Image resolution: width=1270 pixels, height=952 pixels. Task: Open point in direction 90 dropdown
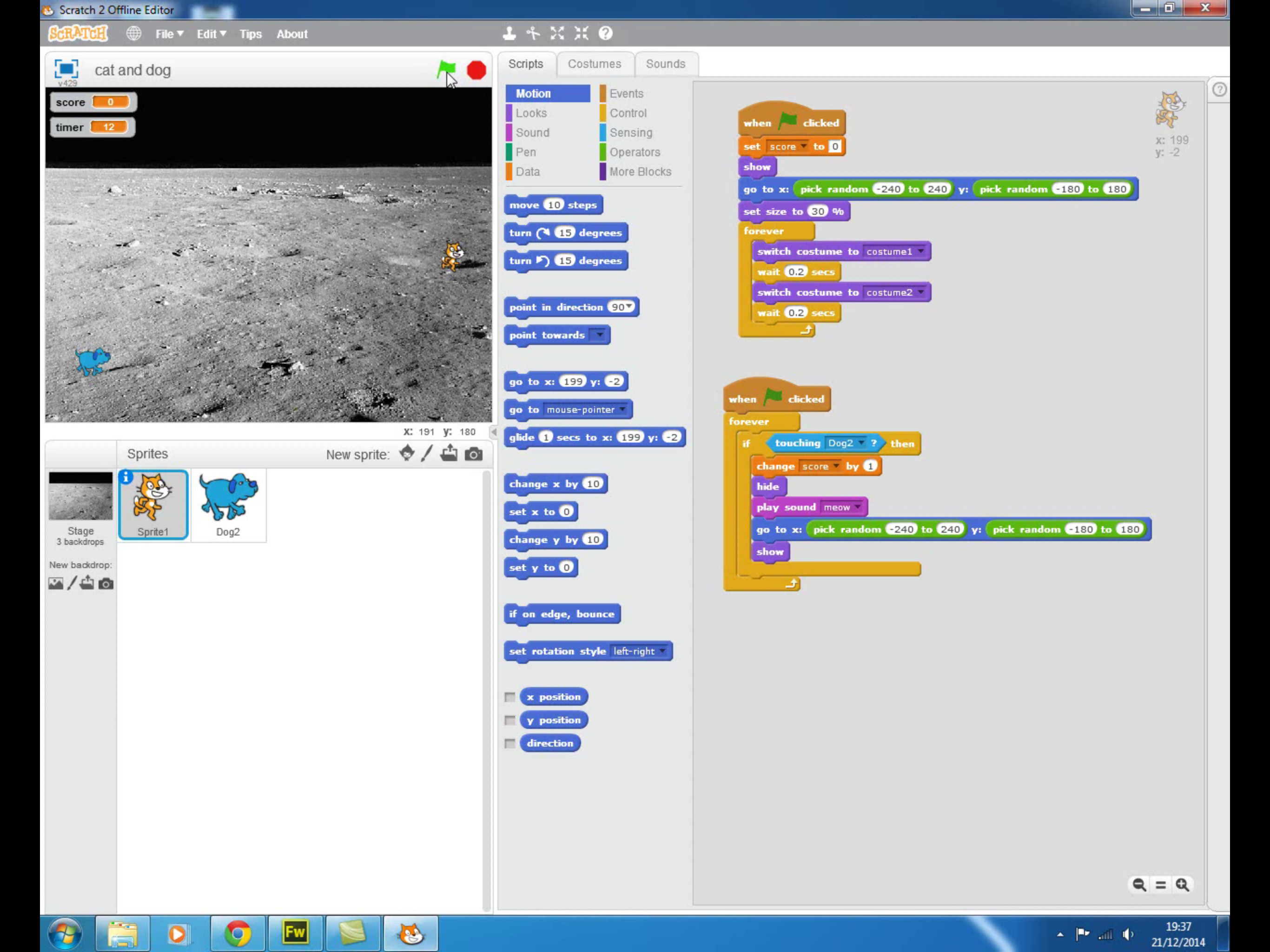[x=630, y=307]
